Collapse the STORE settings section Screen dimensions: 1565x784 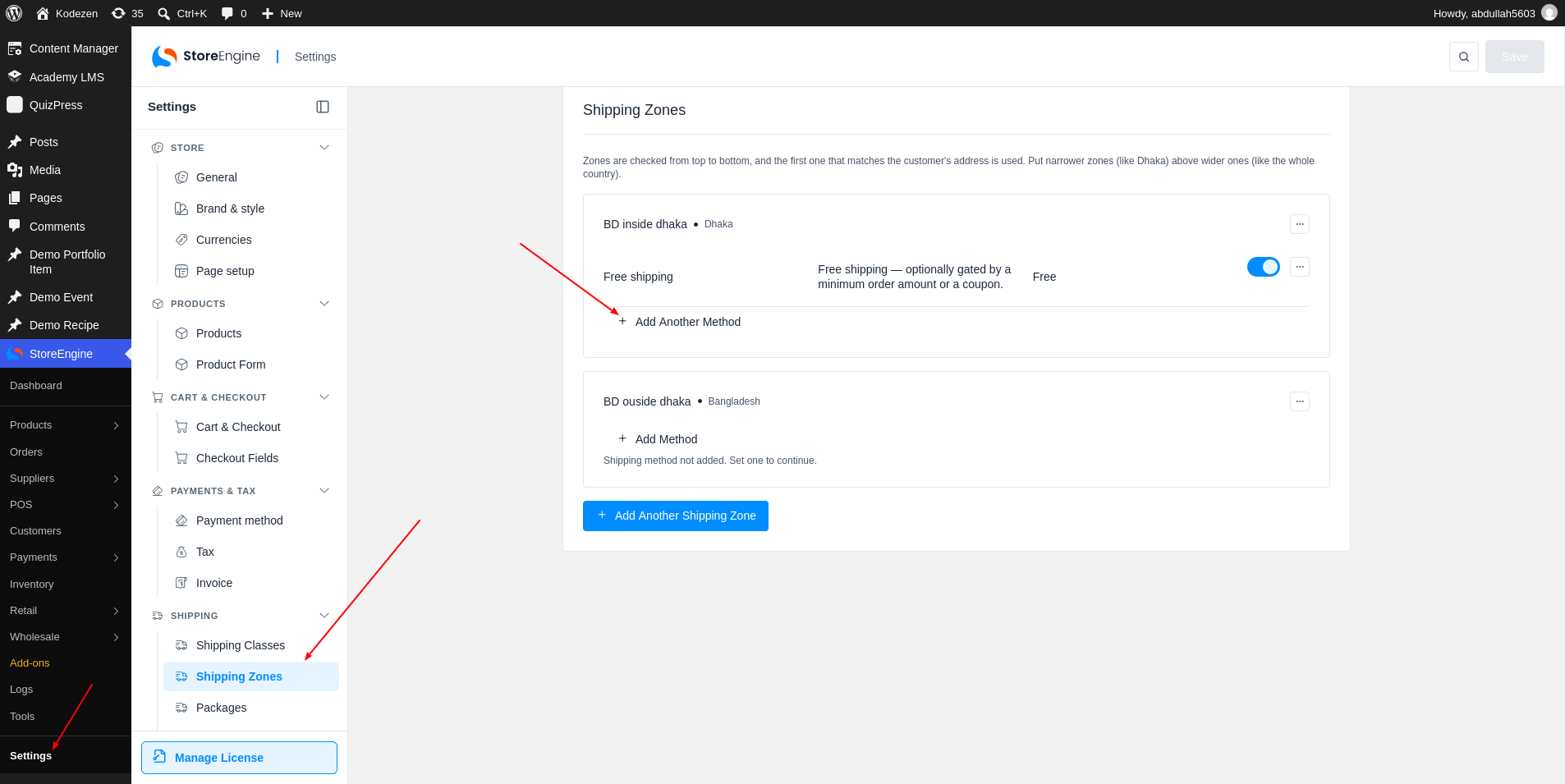324,148
